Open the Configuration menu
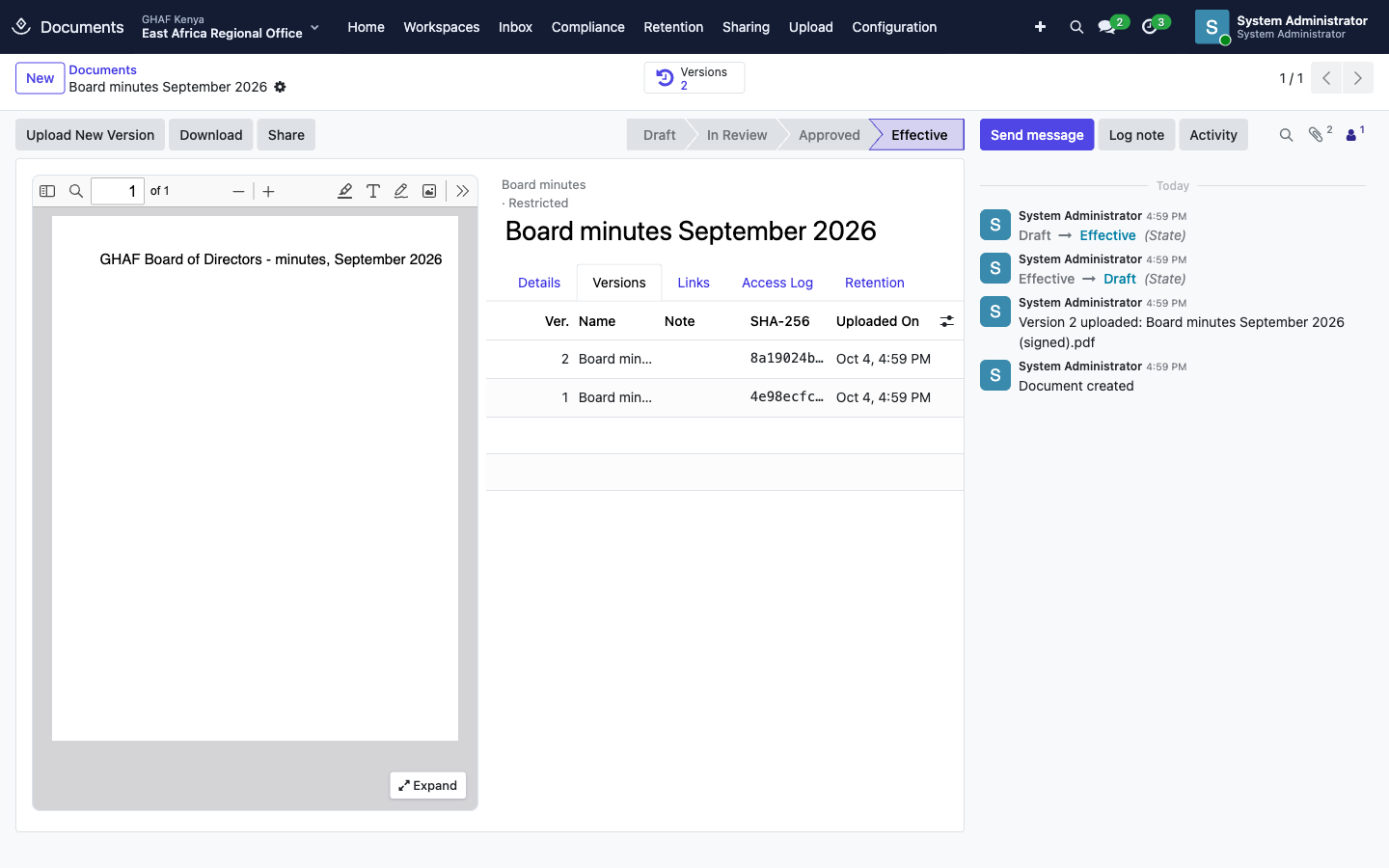1389x868 pixels. [894, 27]
